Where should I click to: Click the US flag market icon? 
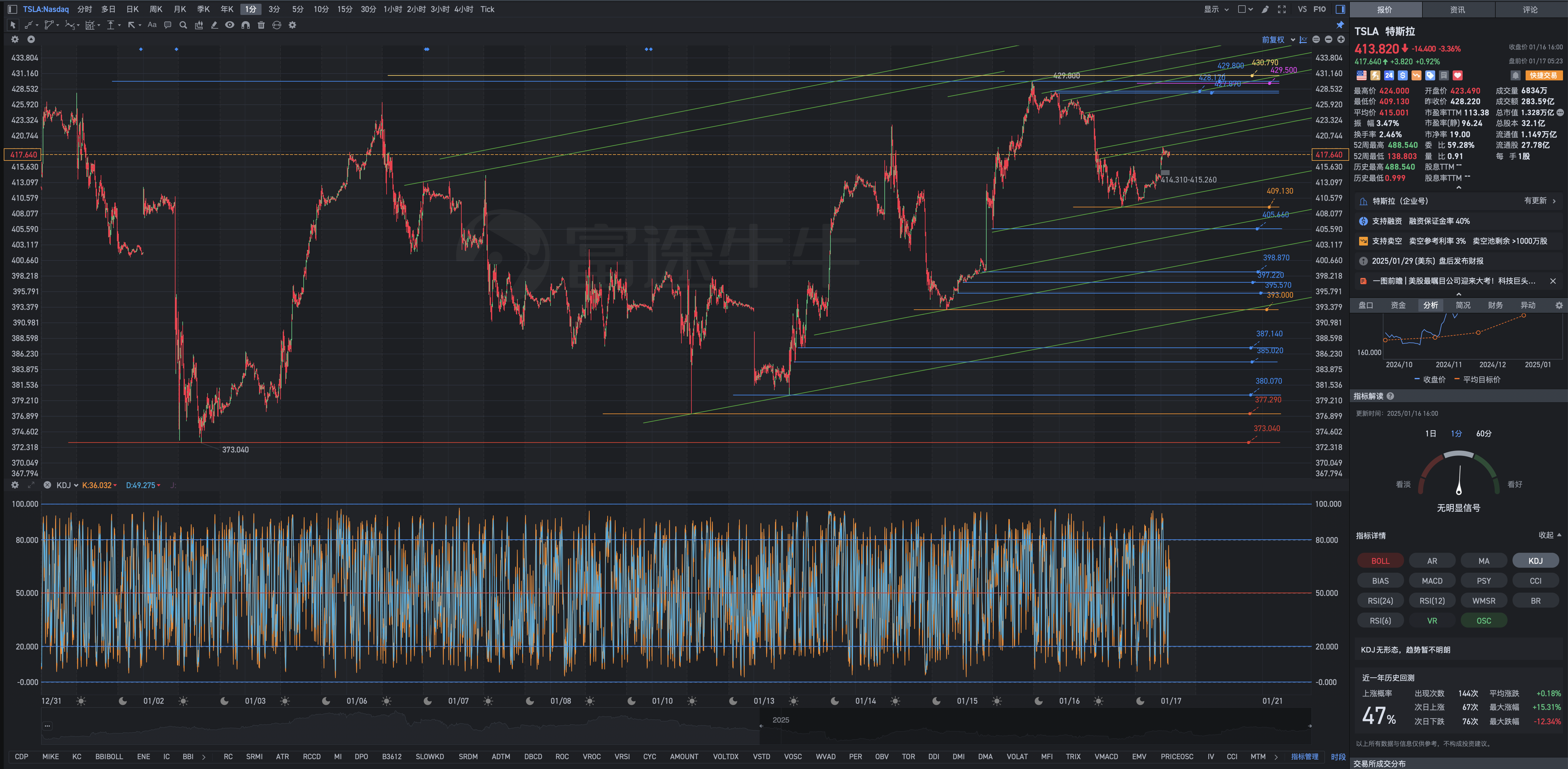pyautogui.click(x=1362, y=75)
